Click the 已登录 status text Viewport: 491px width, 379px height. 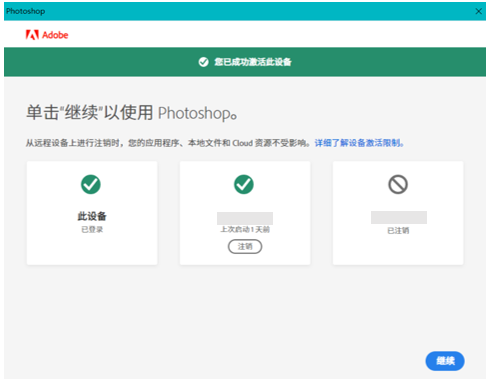[92, 229]
